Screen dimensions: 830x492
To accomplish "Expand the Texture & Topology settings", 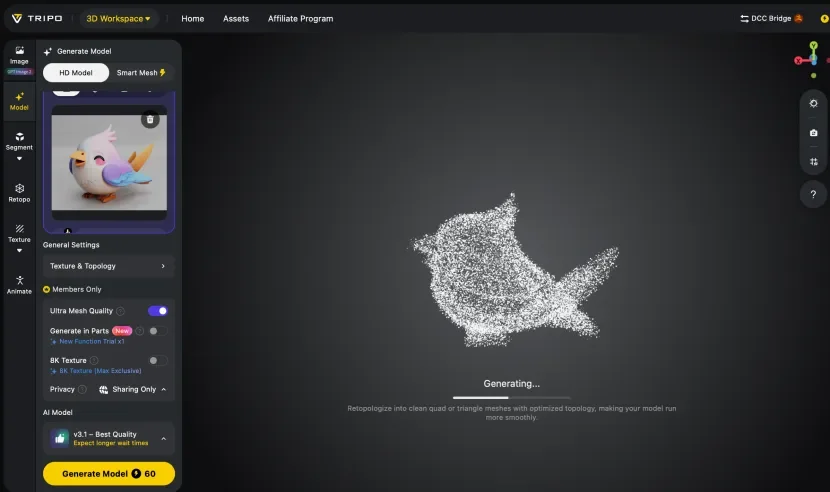I will (109, 266).
